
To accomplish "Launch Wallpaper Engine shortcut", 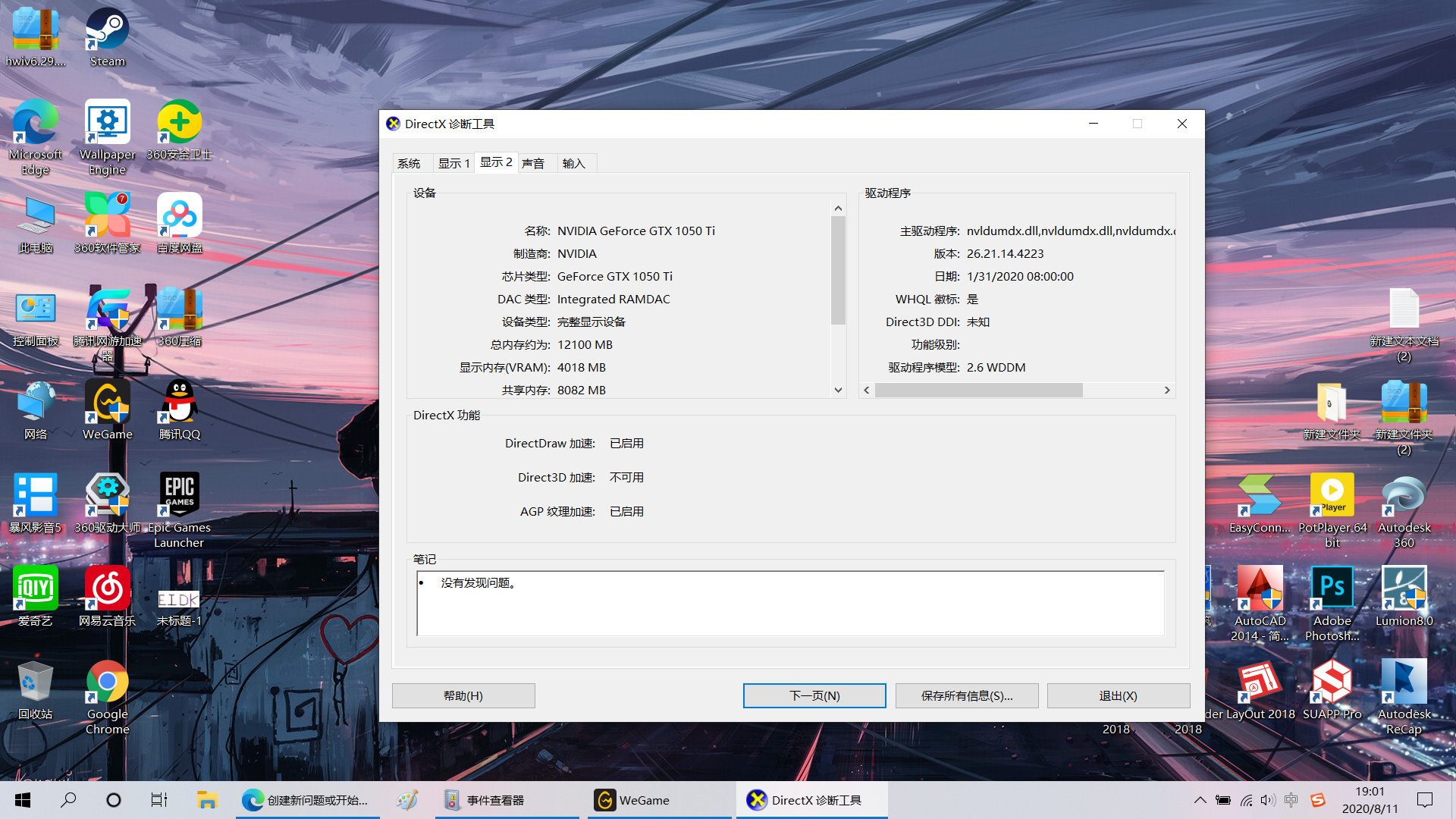I will (x=107, y=137).
